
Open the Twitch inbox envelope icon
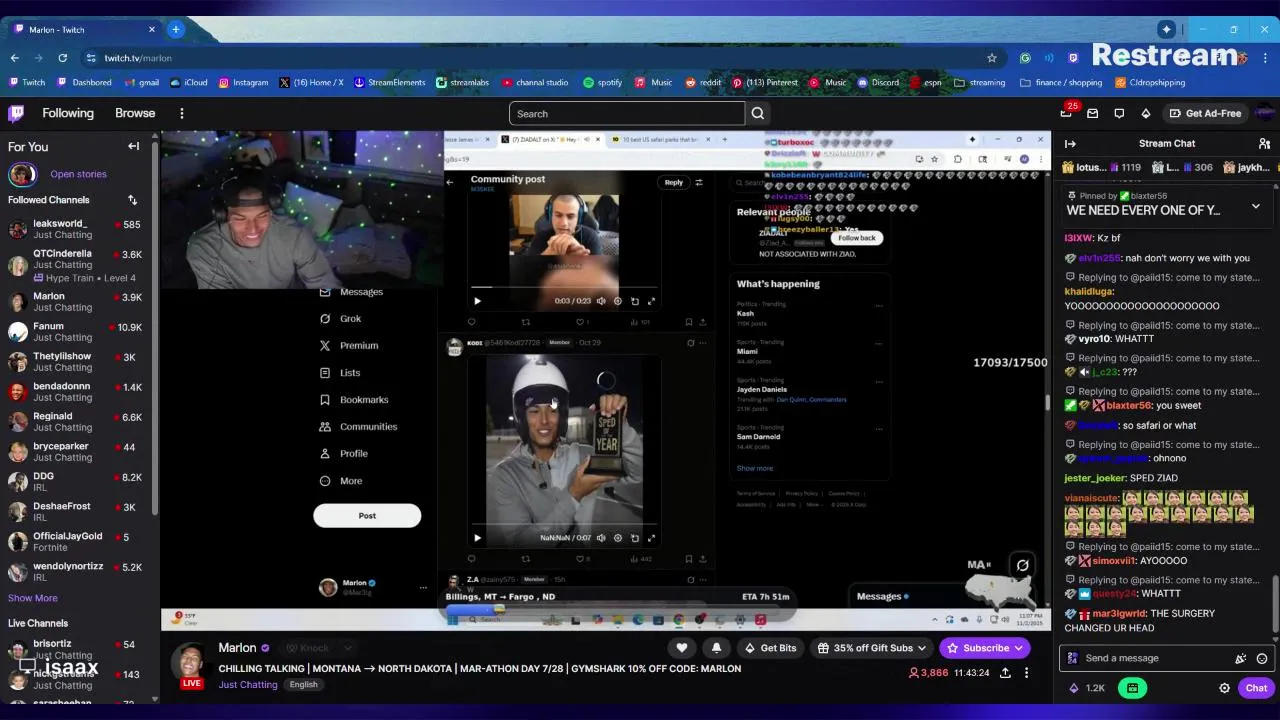(x=1093, y=113)
